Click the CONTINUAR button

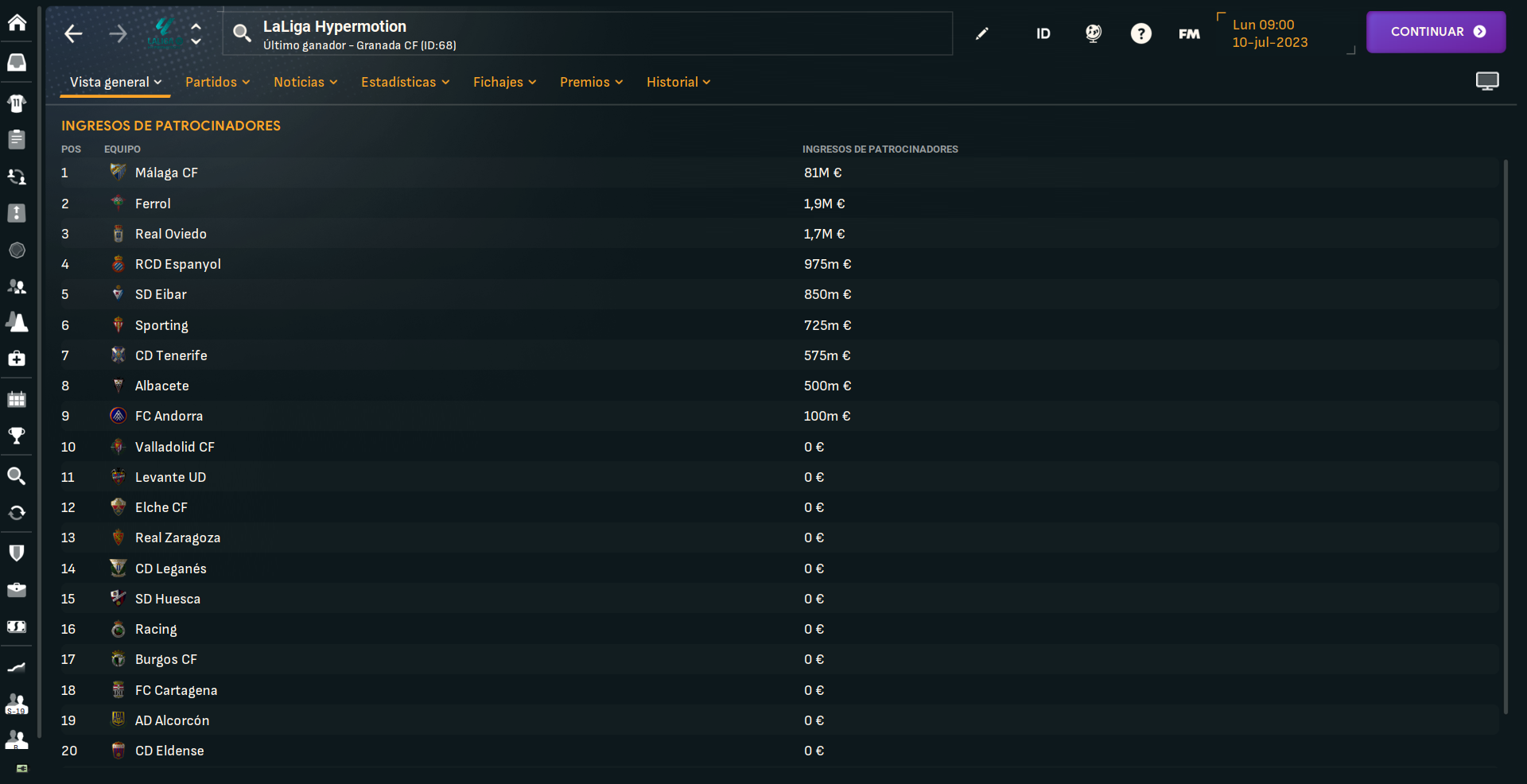click(x=1436, y=32)
